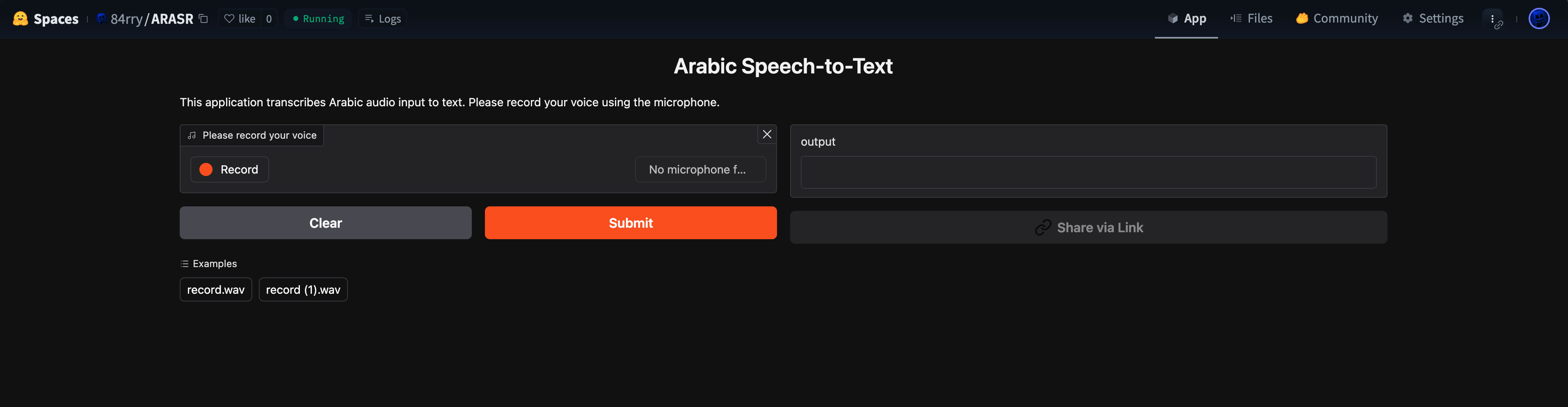Open the Logs panel
Screen dimensions: 1568x407
pos(383,19)
